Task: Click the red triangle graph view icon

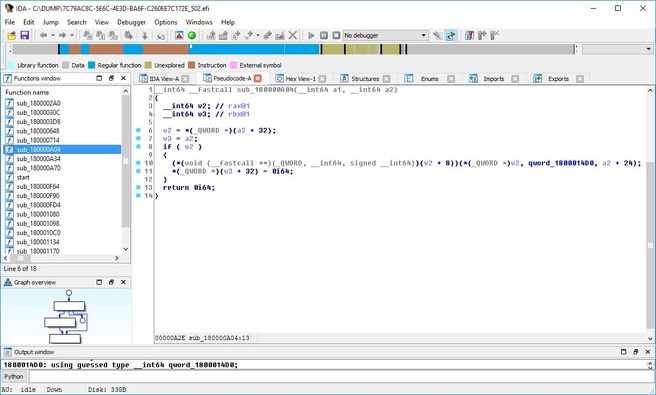Action: [179, 36]
